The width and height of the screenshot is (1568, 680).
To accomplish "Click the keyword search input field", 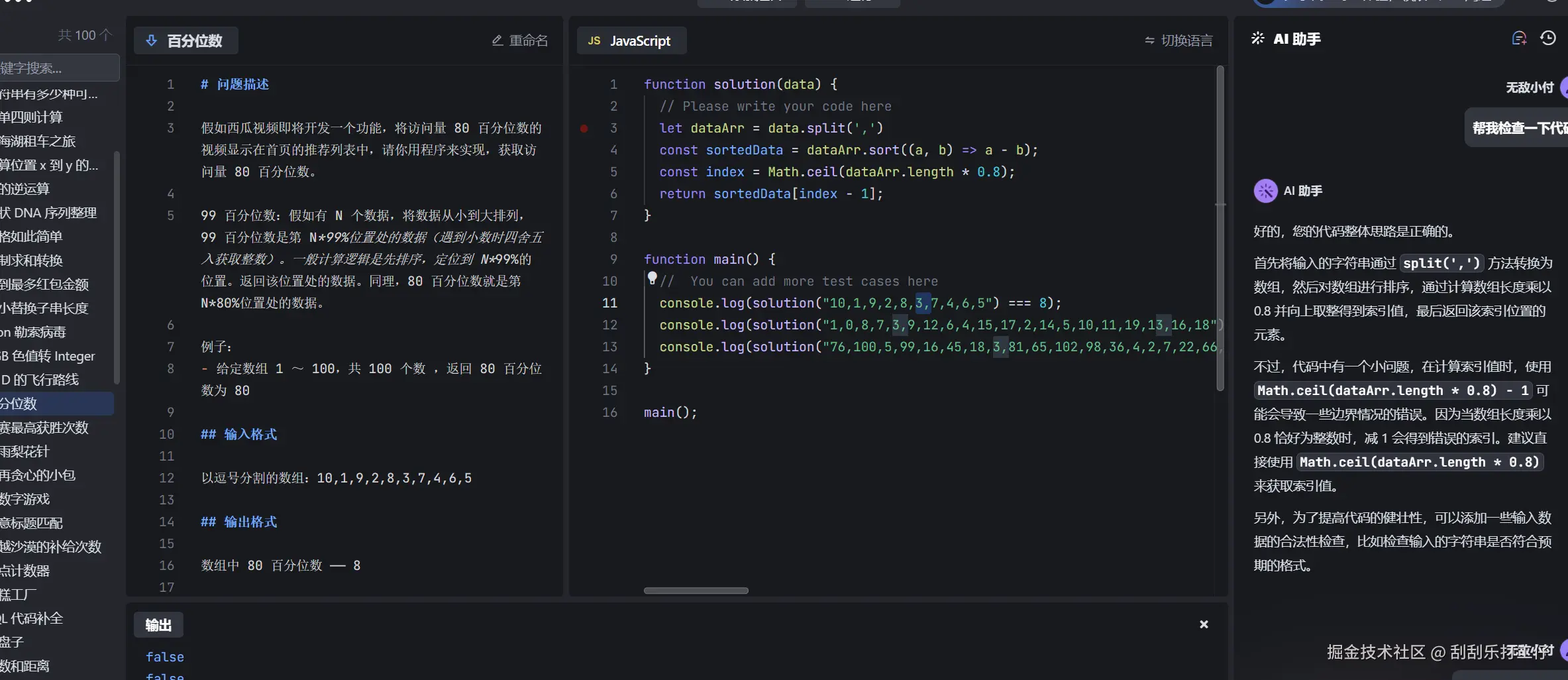I will point(58,68).
